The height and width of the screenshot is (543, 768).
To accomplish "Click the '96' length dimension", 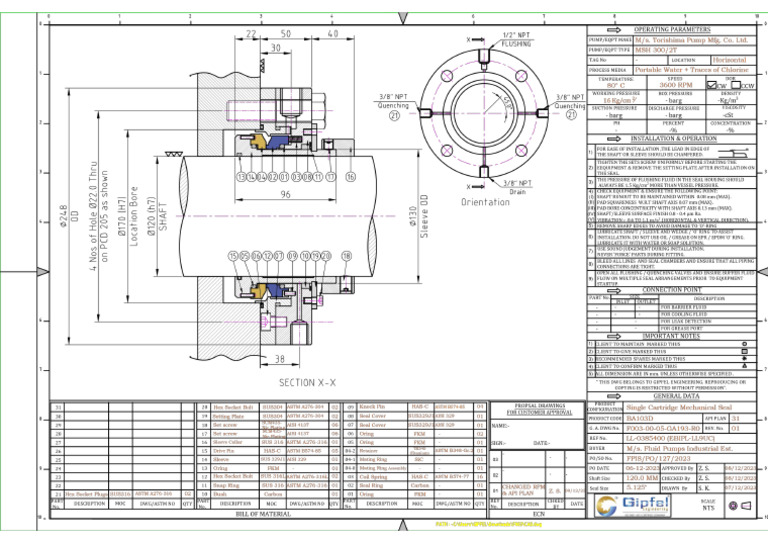I will tap(286, 194).
